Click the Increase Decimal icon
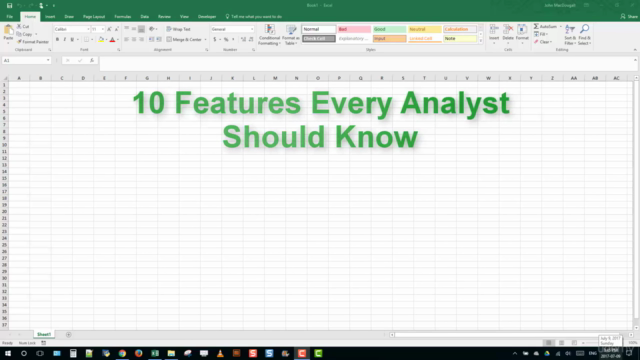640x360 pixels. coord(243,40)
